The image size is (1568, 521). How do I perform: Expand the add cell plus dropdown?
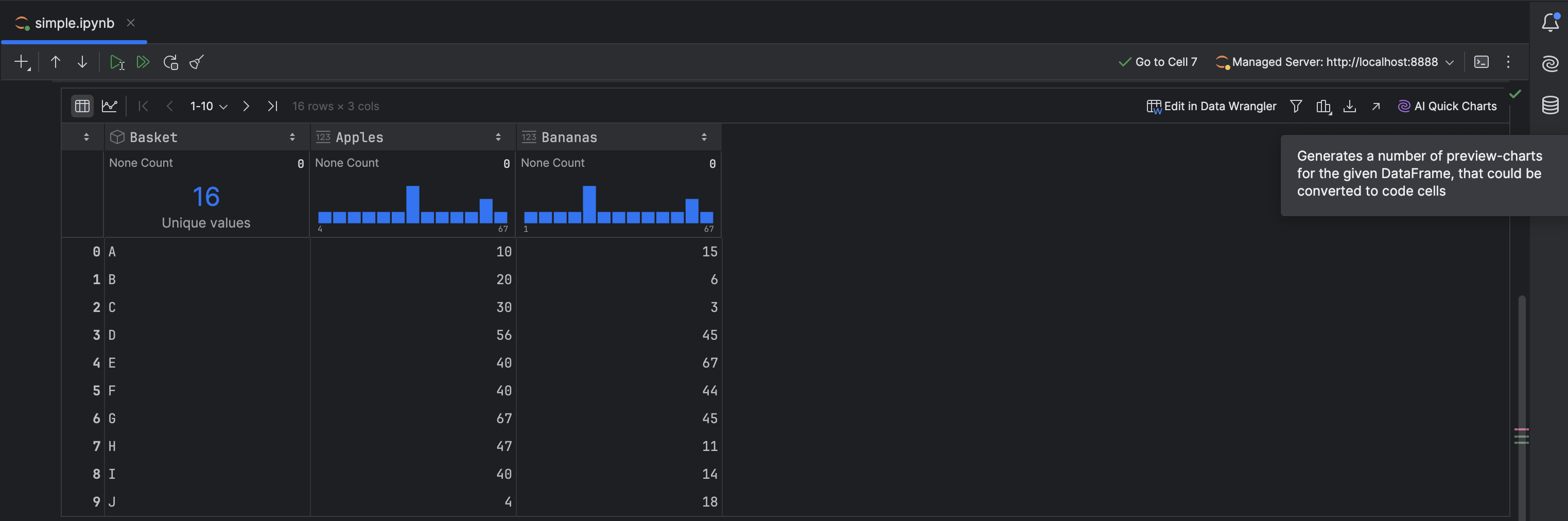tap(23, 62)
